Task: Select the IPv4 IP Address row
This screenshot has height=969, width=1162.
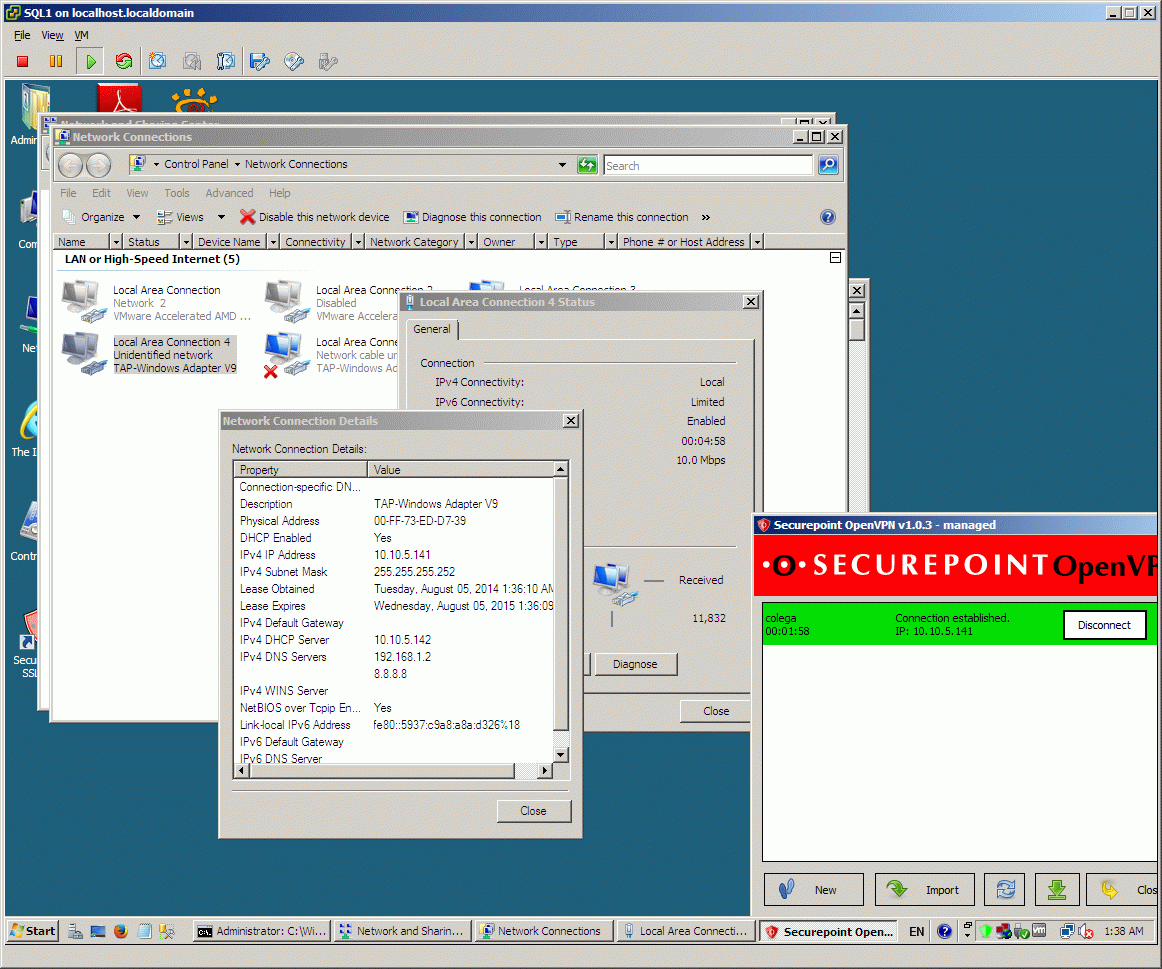Action: tap(394, 555)
